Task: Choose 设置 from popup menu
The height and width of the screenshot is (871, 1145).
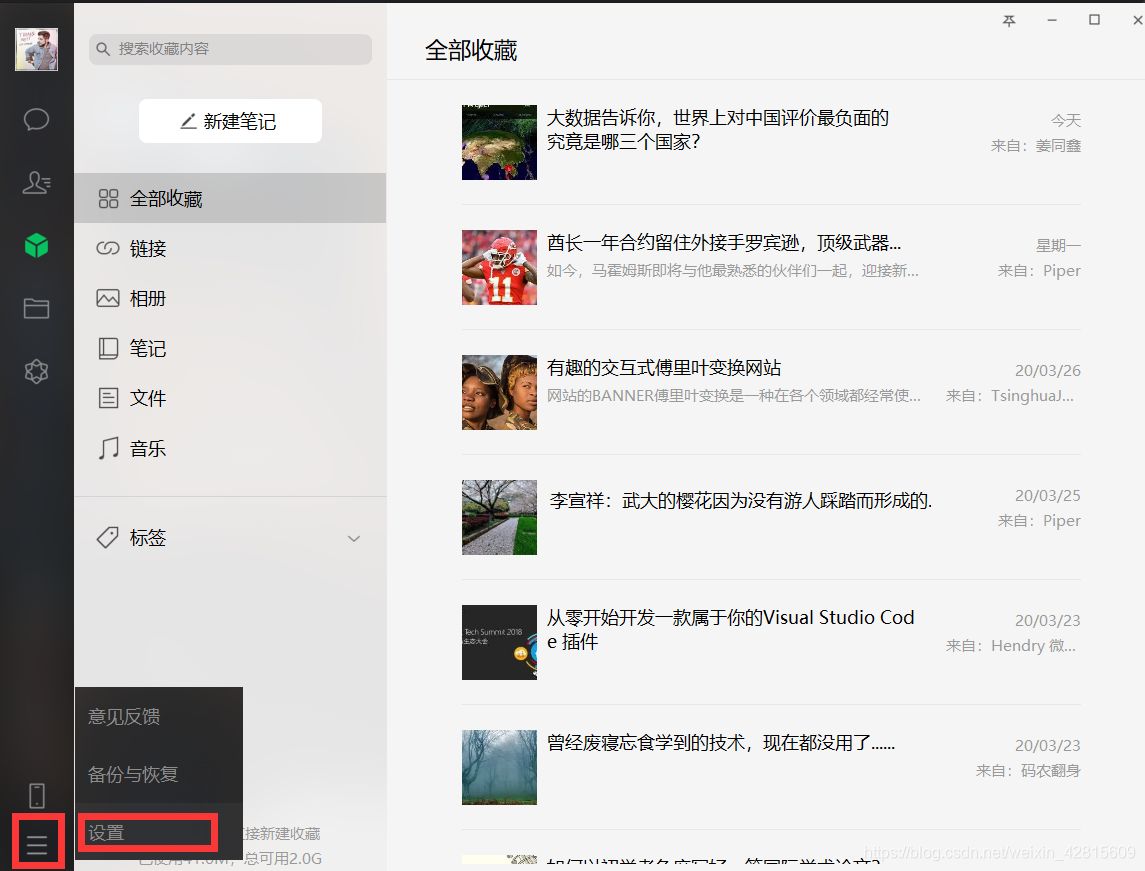Action: tap(158, 832)
